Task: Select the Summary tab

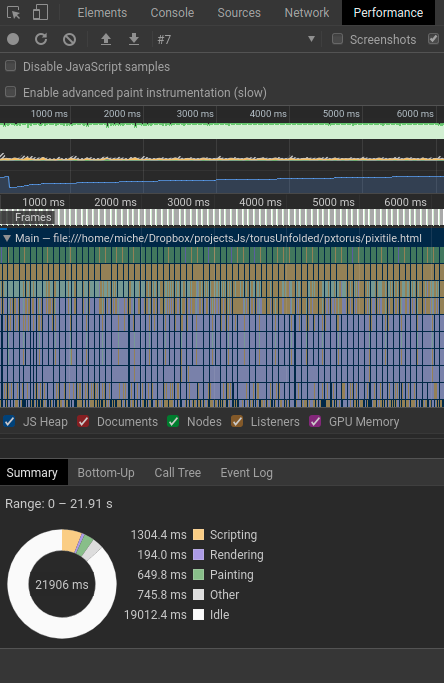Action: pos(32,473)
